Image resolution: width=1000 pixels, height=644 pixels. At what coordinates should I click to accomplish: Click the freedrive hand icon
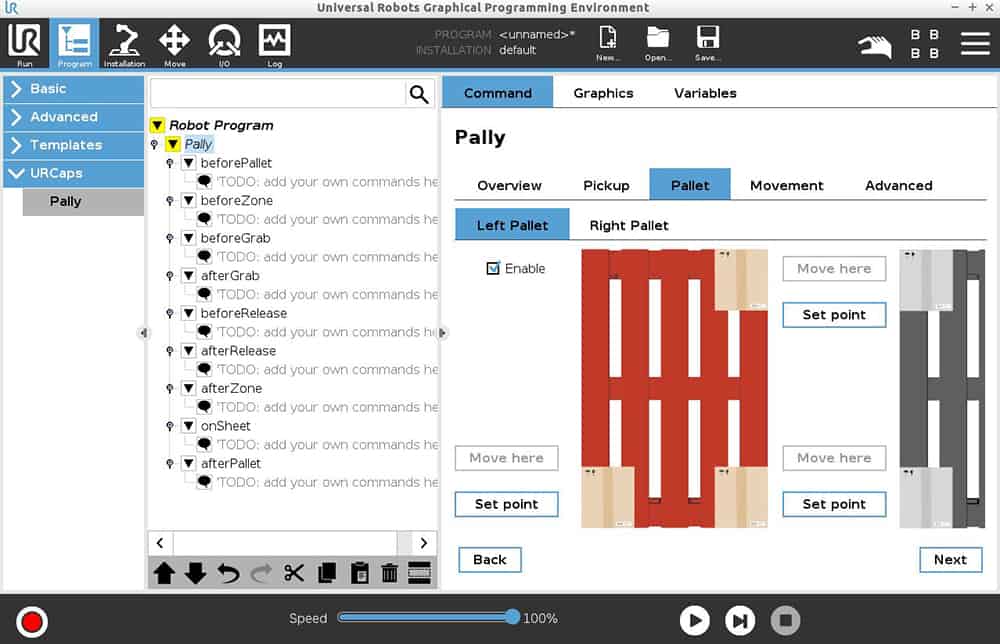874,46
